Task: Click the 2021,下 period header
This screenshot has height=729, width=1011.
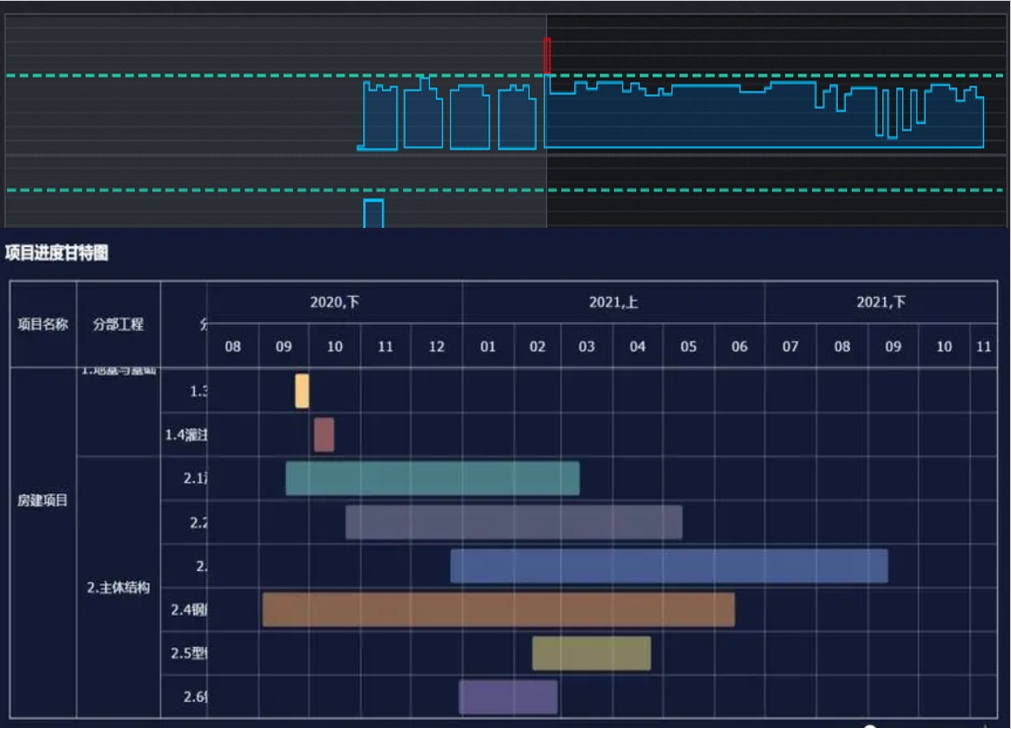Action: click(x=881, y=302)
